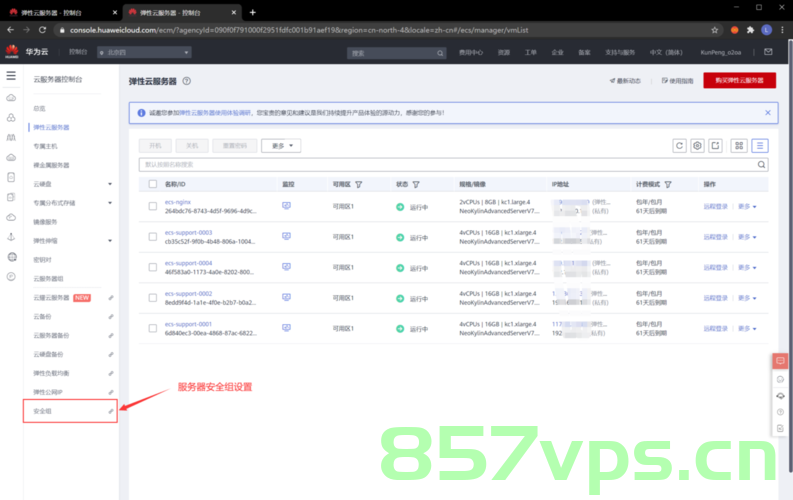Click the 控制台 link in the top bar
Viewport: 793px width, 500px height.
(78, 52)
